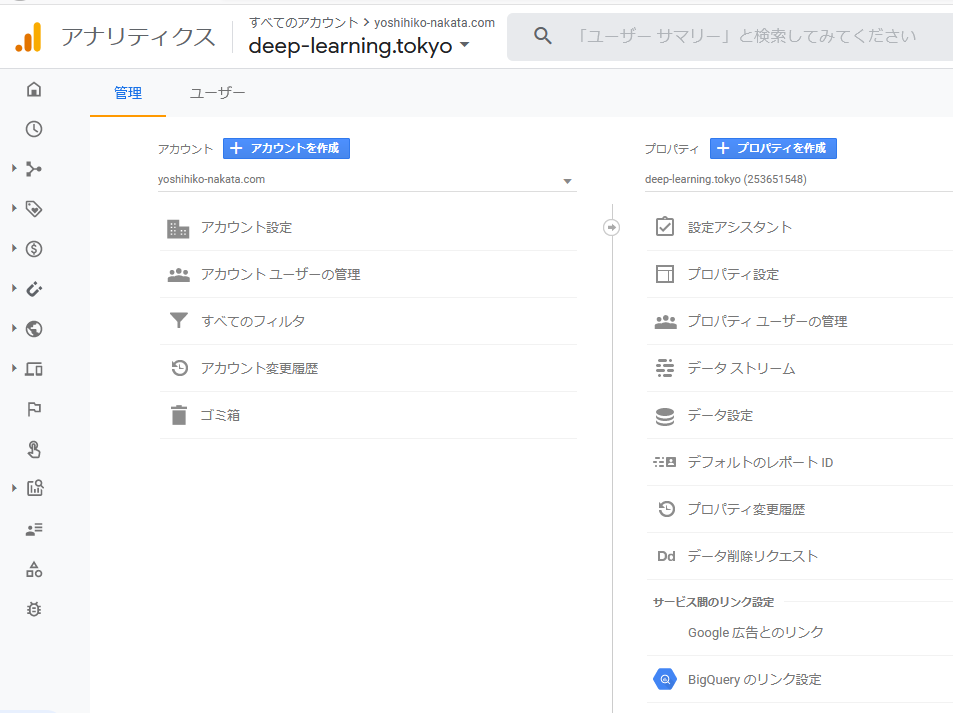Click the checklist icon for 設定アシスタント
This screenshot has width=953, height=713.
[665, 227]
